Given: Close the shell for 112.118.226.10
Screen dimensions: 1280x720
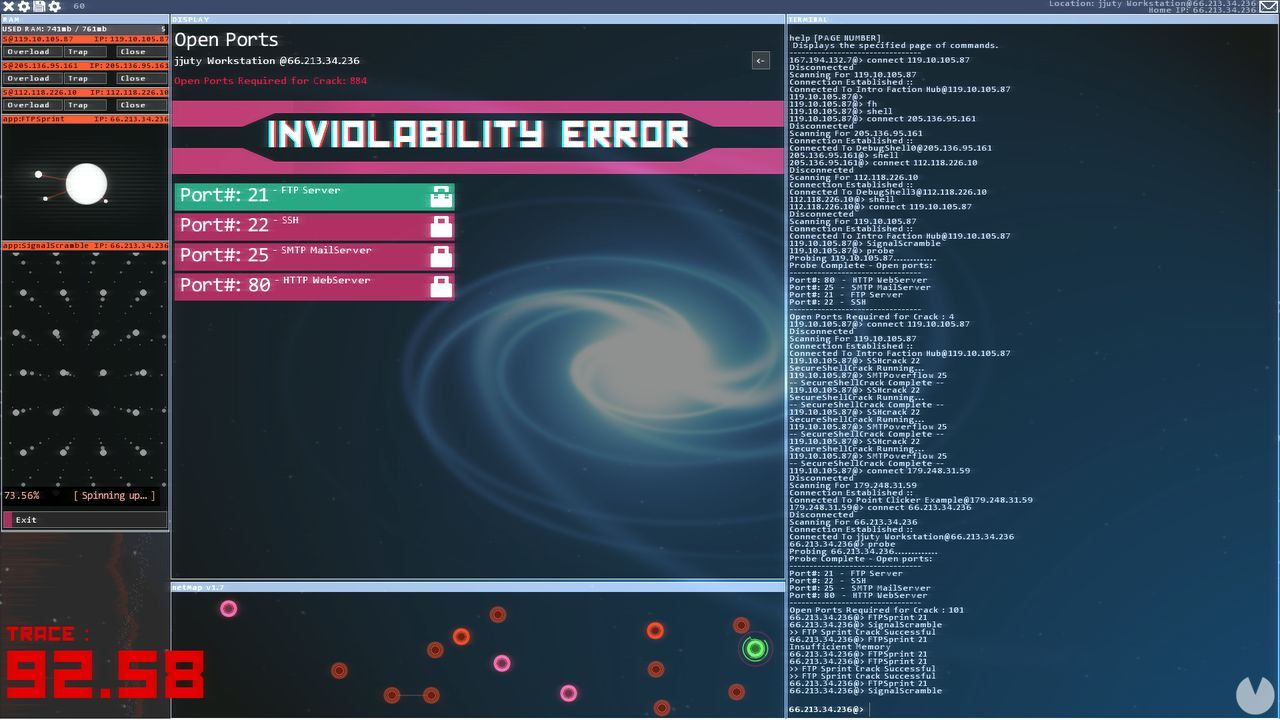Looking at the screenshot, I should (133, 104).
